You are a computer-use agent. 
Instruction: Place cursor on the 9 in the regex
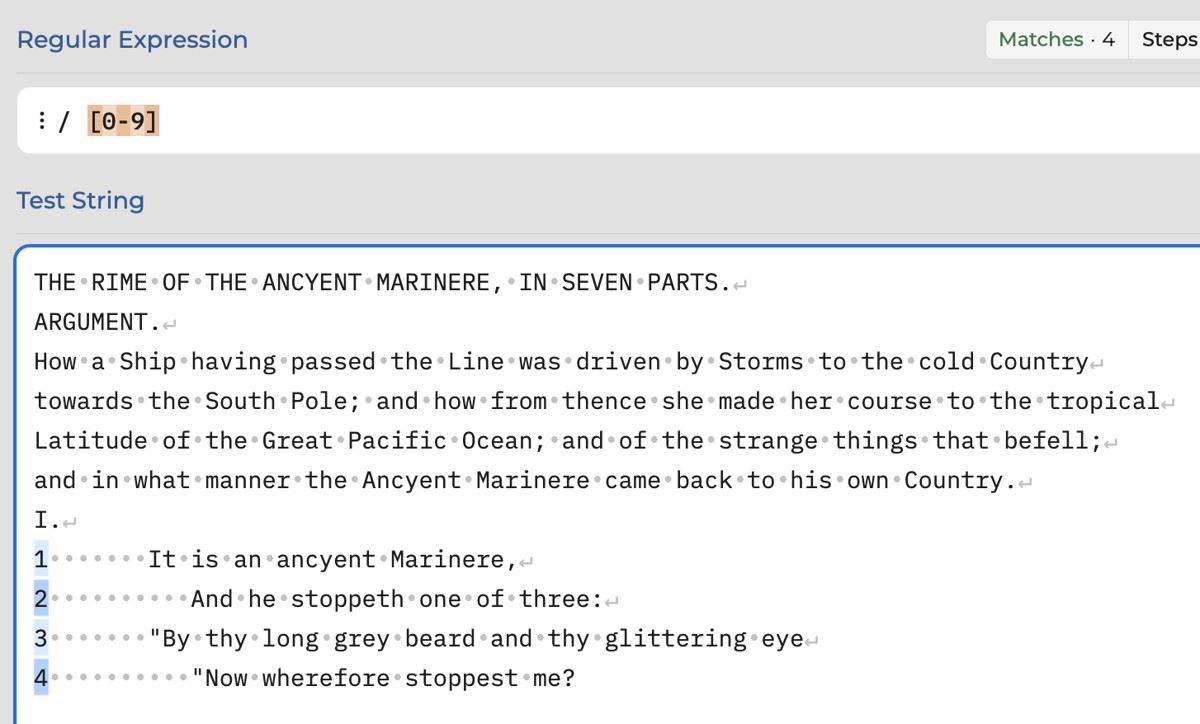pos(137,122)
